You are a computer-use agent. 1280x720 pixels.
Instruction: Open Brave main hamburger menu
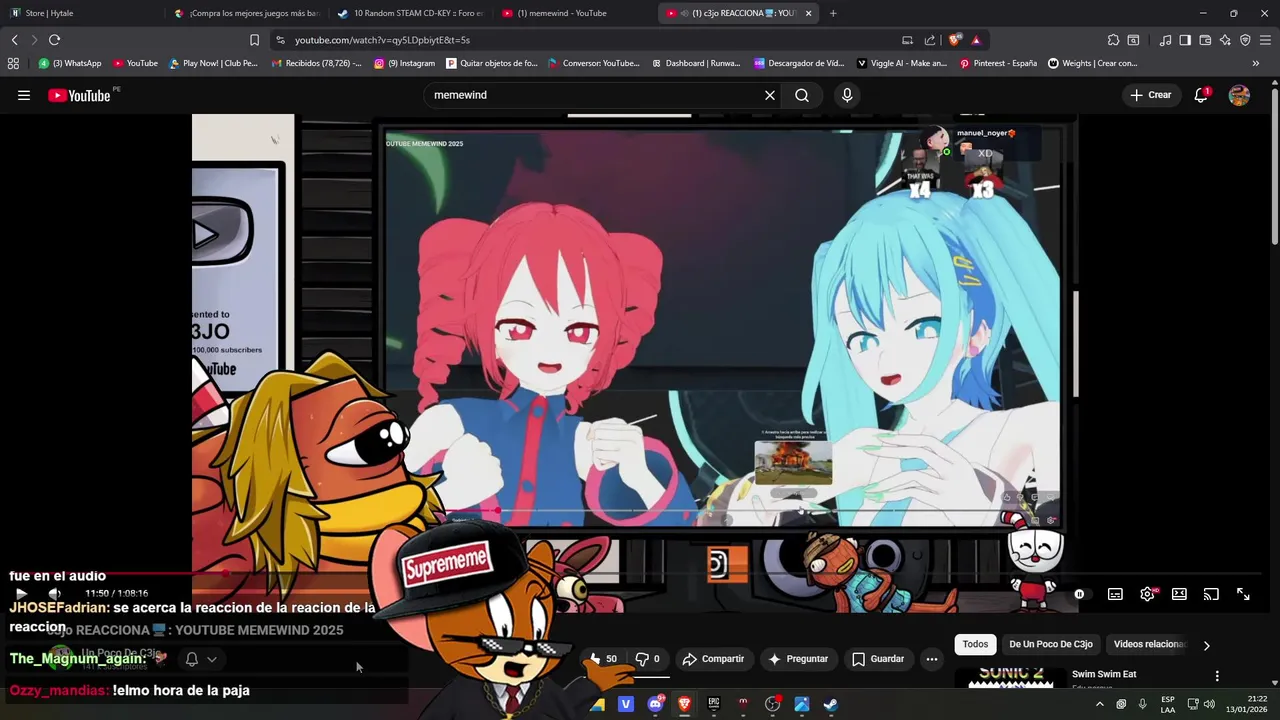click(1265, 40)
